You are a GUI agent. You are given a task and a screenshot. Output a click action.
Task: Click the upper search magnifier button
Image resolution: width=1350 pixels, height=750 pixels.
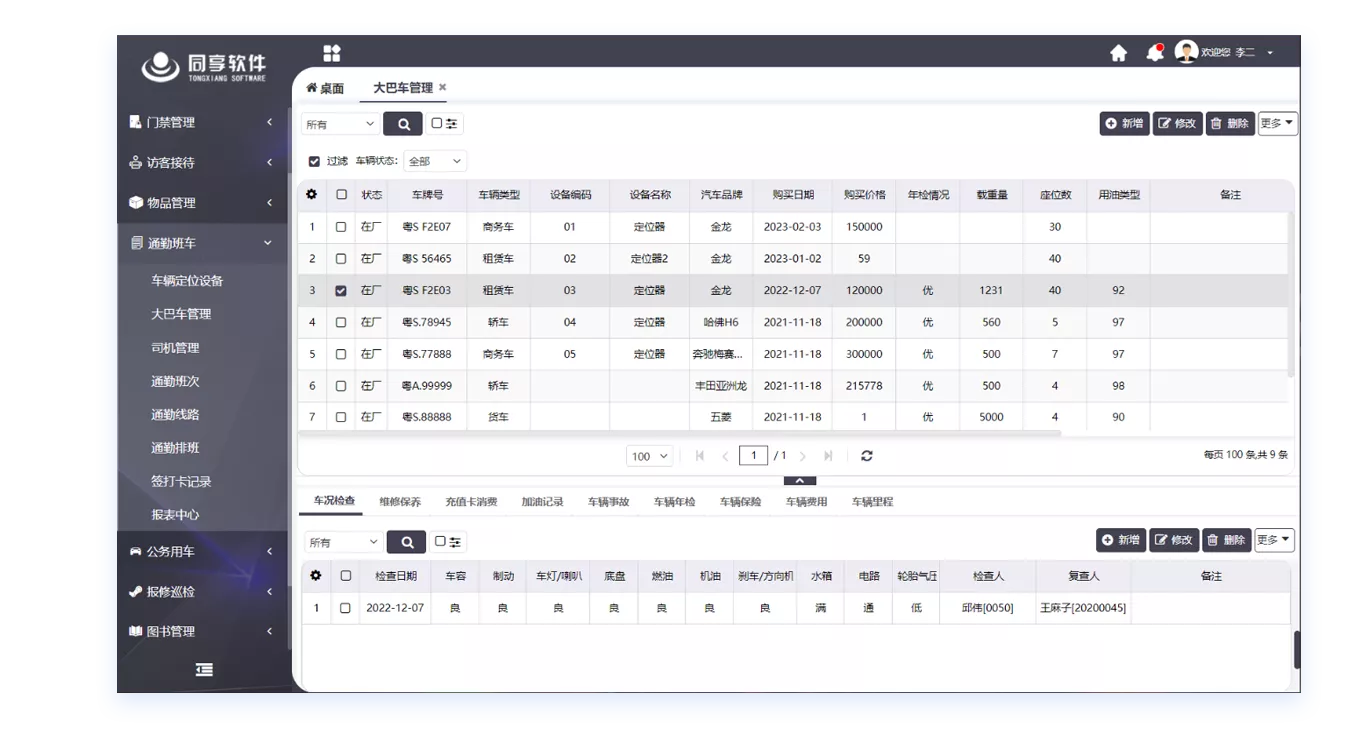pos(404,124)
